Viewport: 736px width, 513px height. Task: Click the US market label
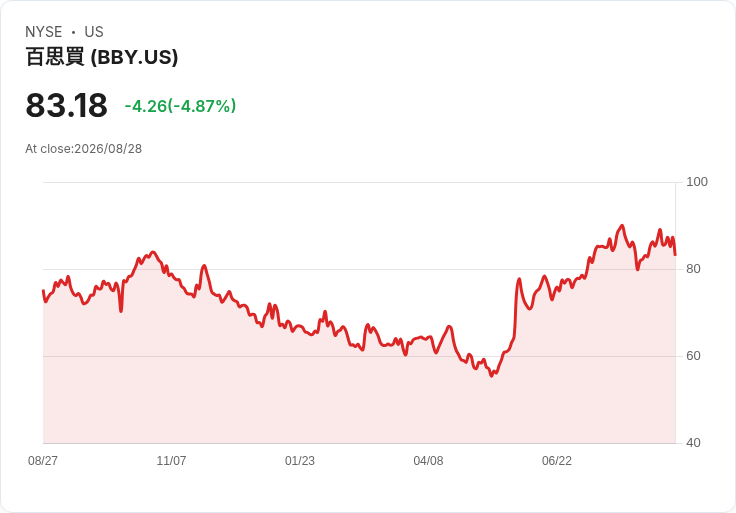click(x=94, y=32)
